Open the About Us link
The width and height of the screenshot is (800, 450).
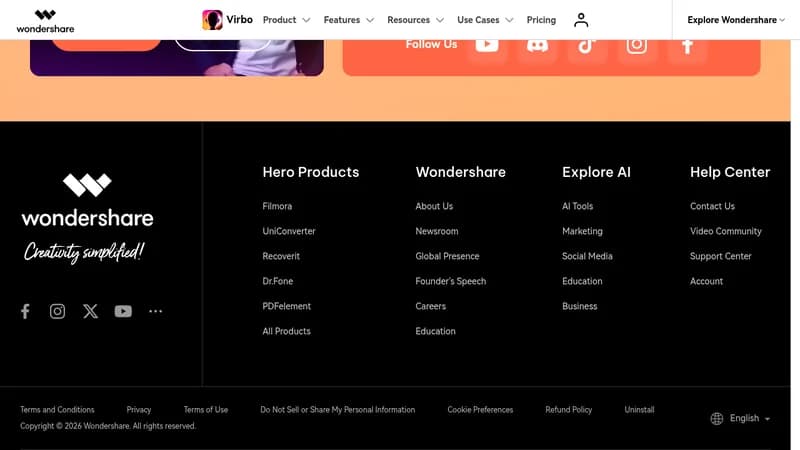pyautogui.click(x=434, y=206)
